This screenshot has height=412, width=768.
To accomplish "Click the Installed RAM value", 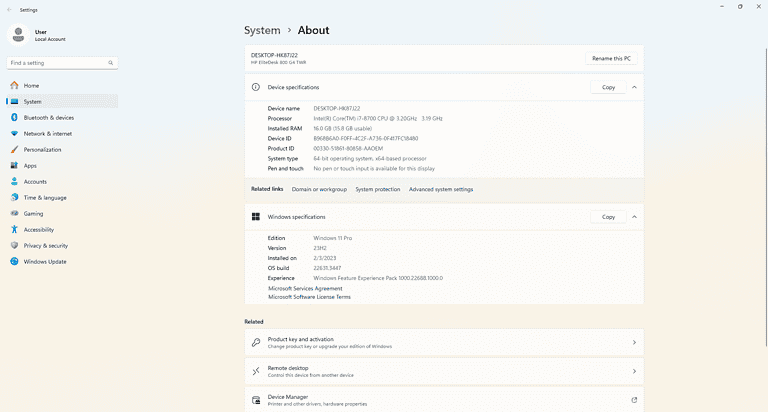I will pos(343,128).
